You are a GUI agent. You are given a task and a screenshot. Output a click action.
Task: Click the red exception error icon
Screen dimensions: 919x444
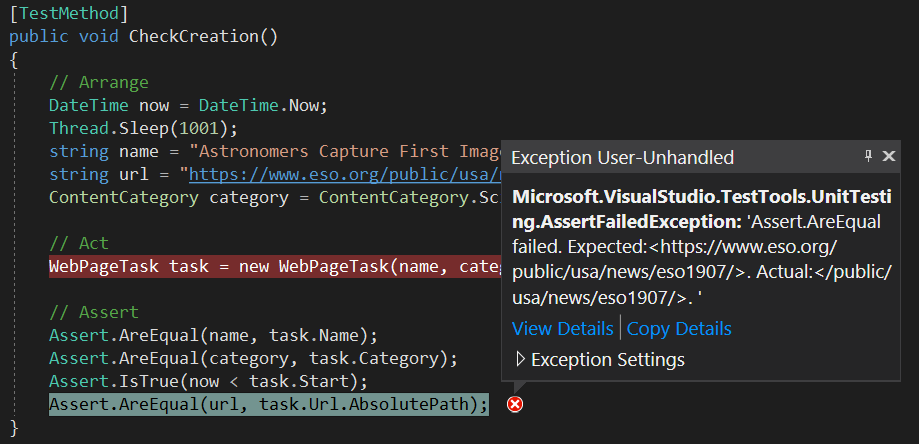pos(515,404)
